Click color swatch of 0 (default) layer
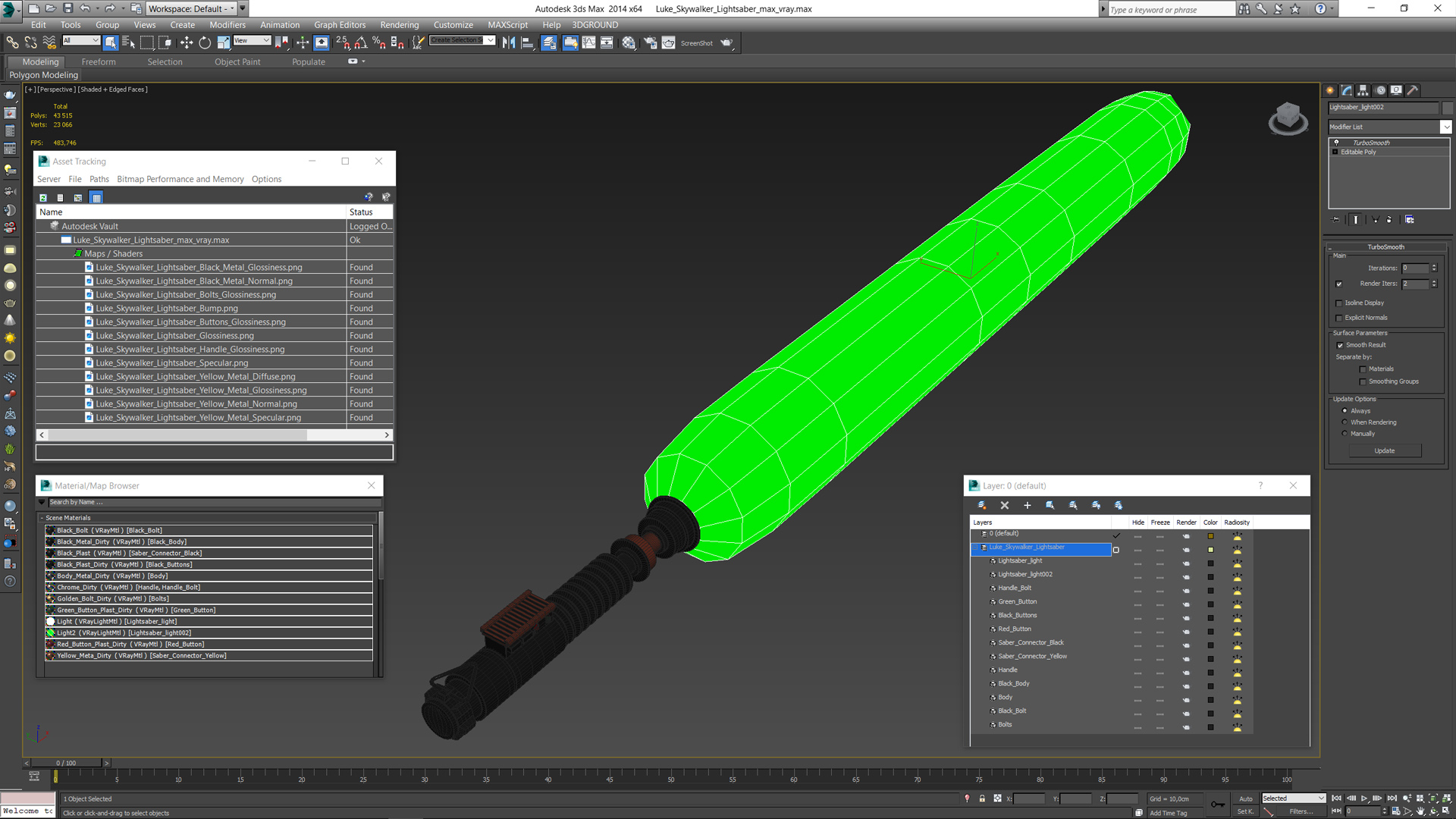 [x=1210, y=537]
